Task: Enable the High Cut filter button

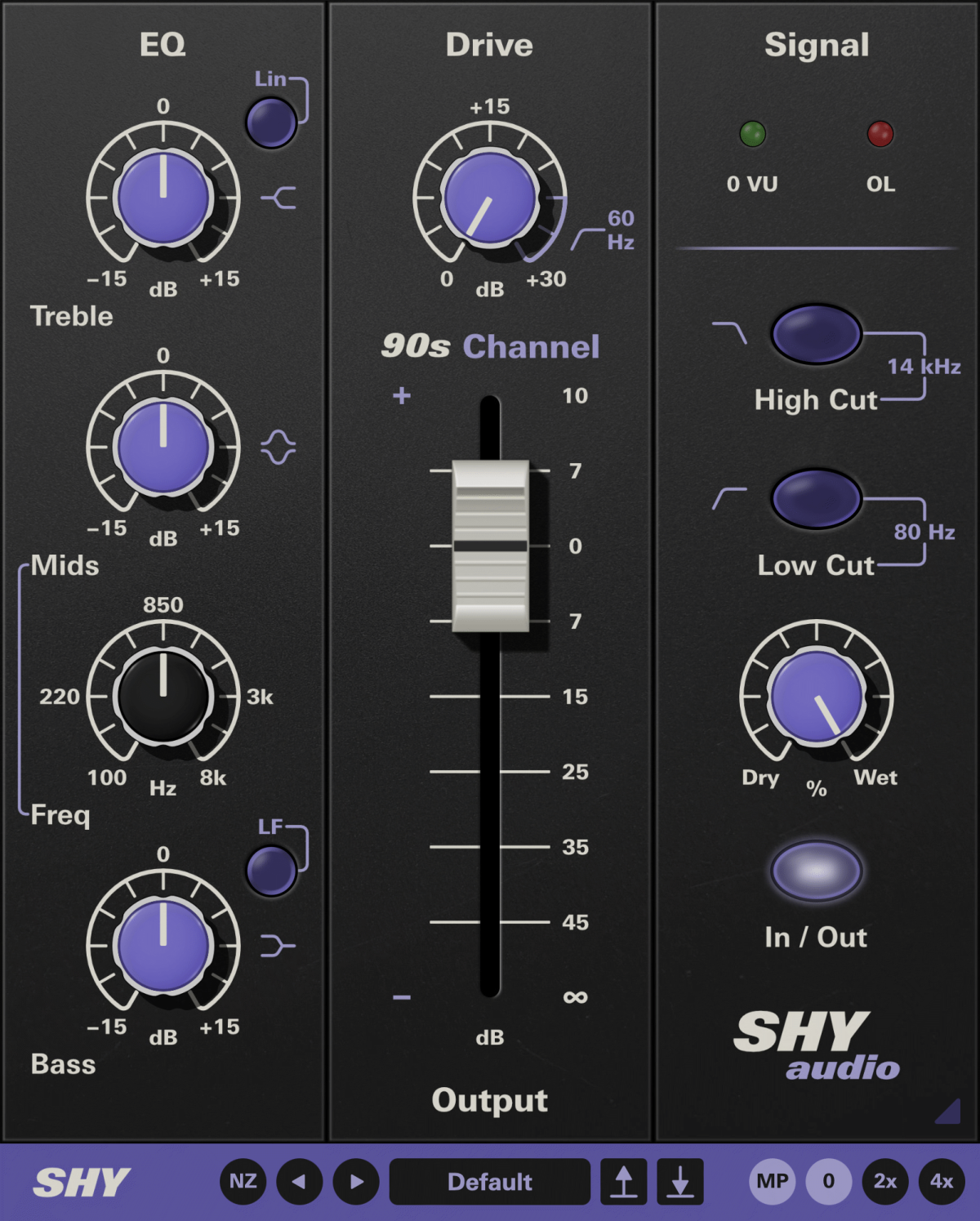Action: pyautogui.click(x=816, y=334)
